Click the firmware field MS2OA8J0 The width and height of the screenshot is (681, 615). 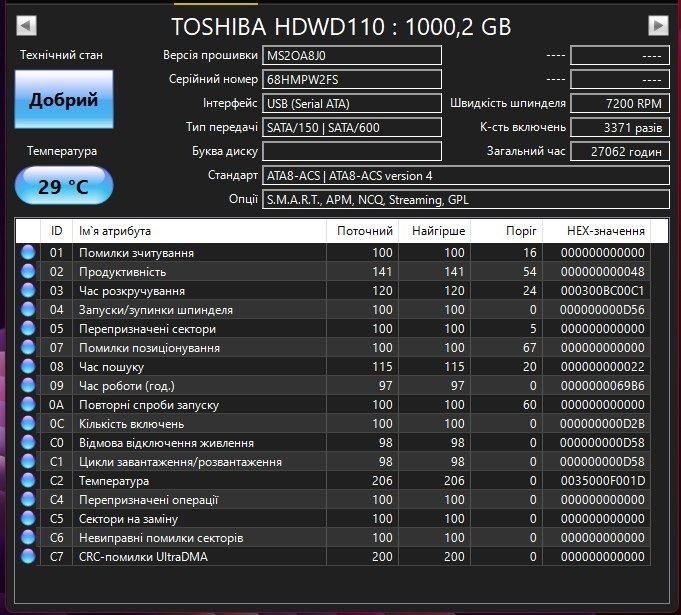(352, 56)
